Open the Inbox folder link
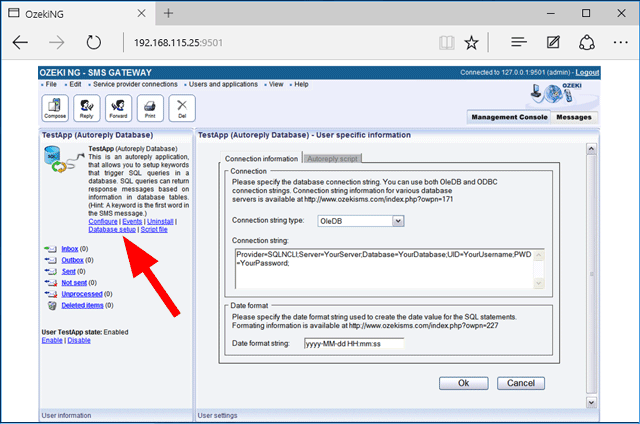 tap(69, 249)
